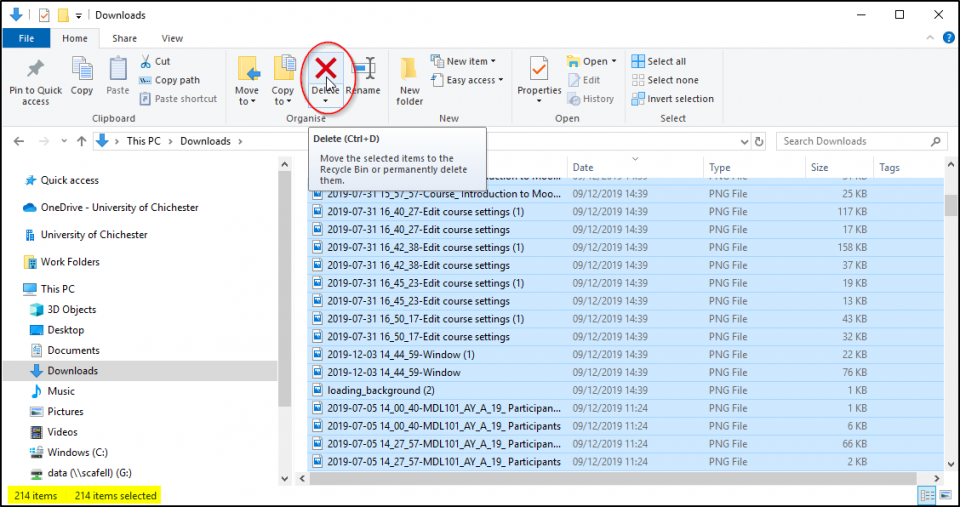This screenshot has height=507, width=960.
Task: Click the Cut scissors icon
Action: point(146,61)
